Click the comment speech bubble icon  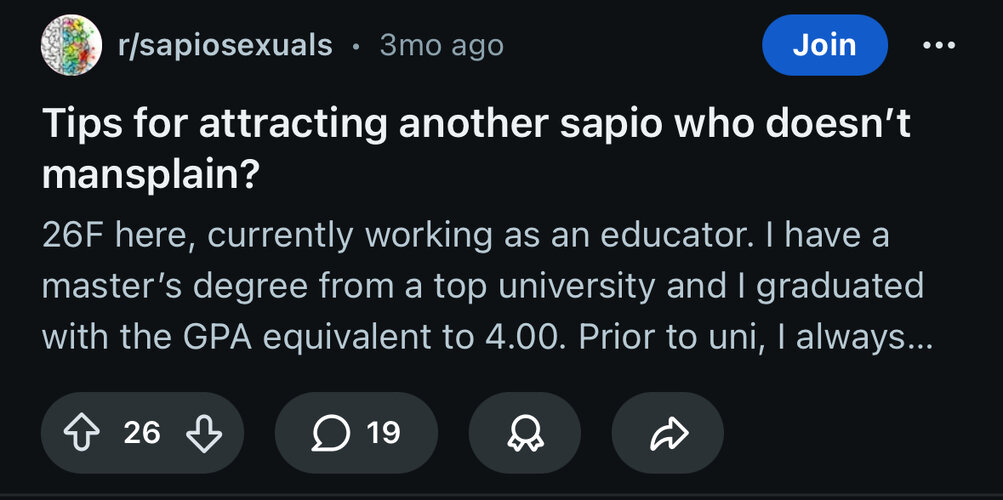click(x=328, y=432)
